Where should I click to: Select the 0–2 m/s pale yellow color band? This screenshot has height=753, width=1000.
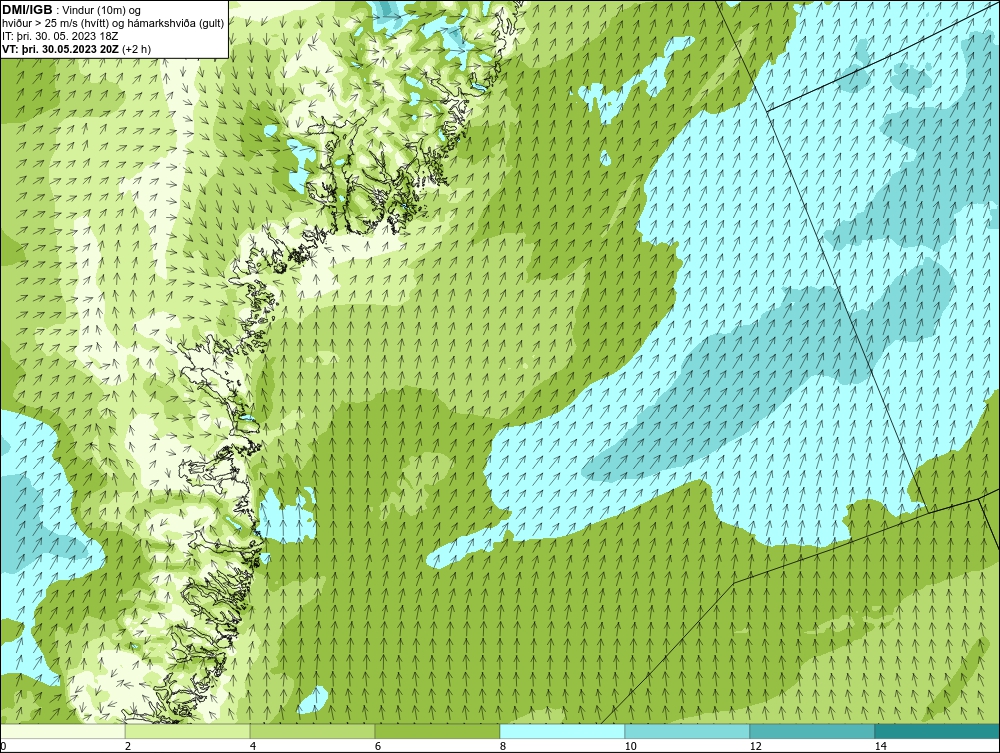(x=62, y=731)
